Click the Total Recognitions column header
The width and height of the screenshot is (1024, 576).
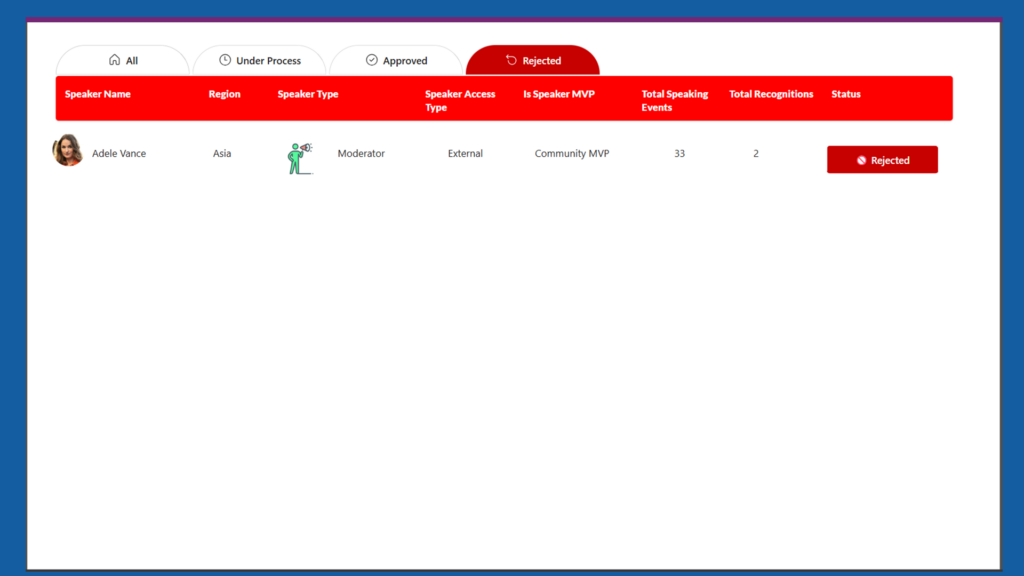click(771, 94)
